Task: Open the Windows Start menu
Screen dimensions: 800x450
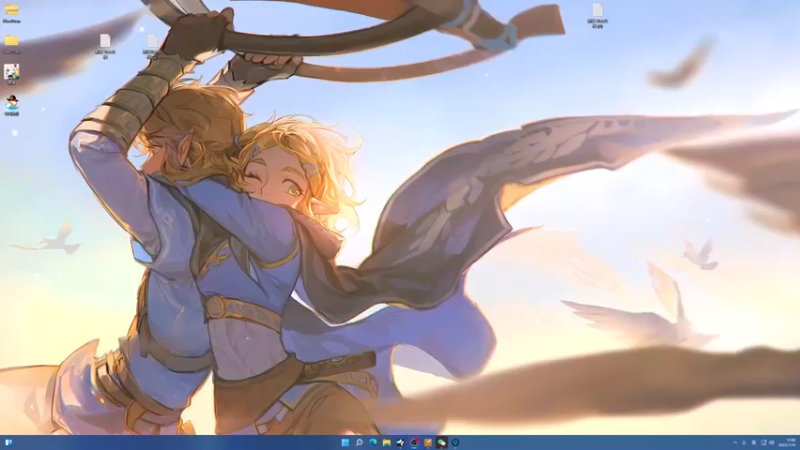Action: pos(345,442)
